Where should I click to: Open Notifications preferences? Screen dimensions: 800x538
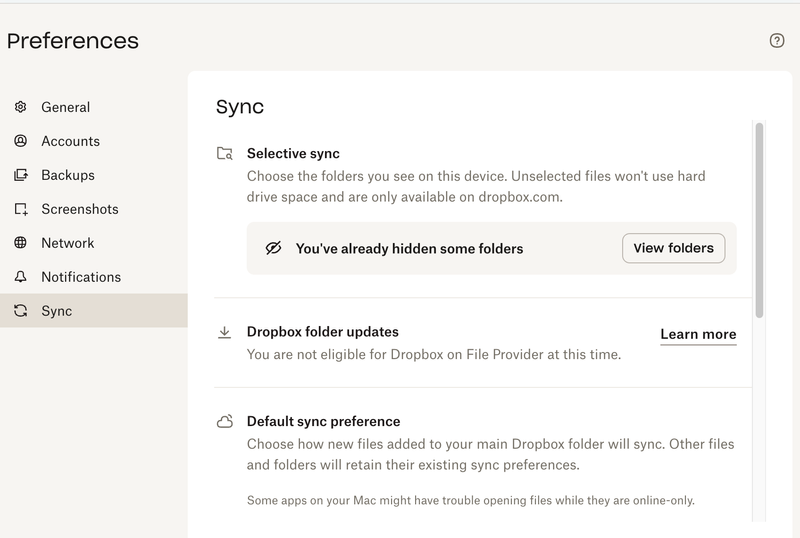click(80, 277)
